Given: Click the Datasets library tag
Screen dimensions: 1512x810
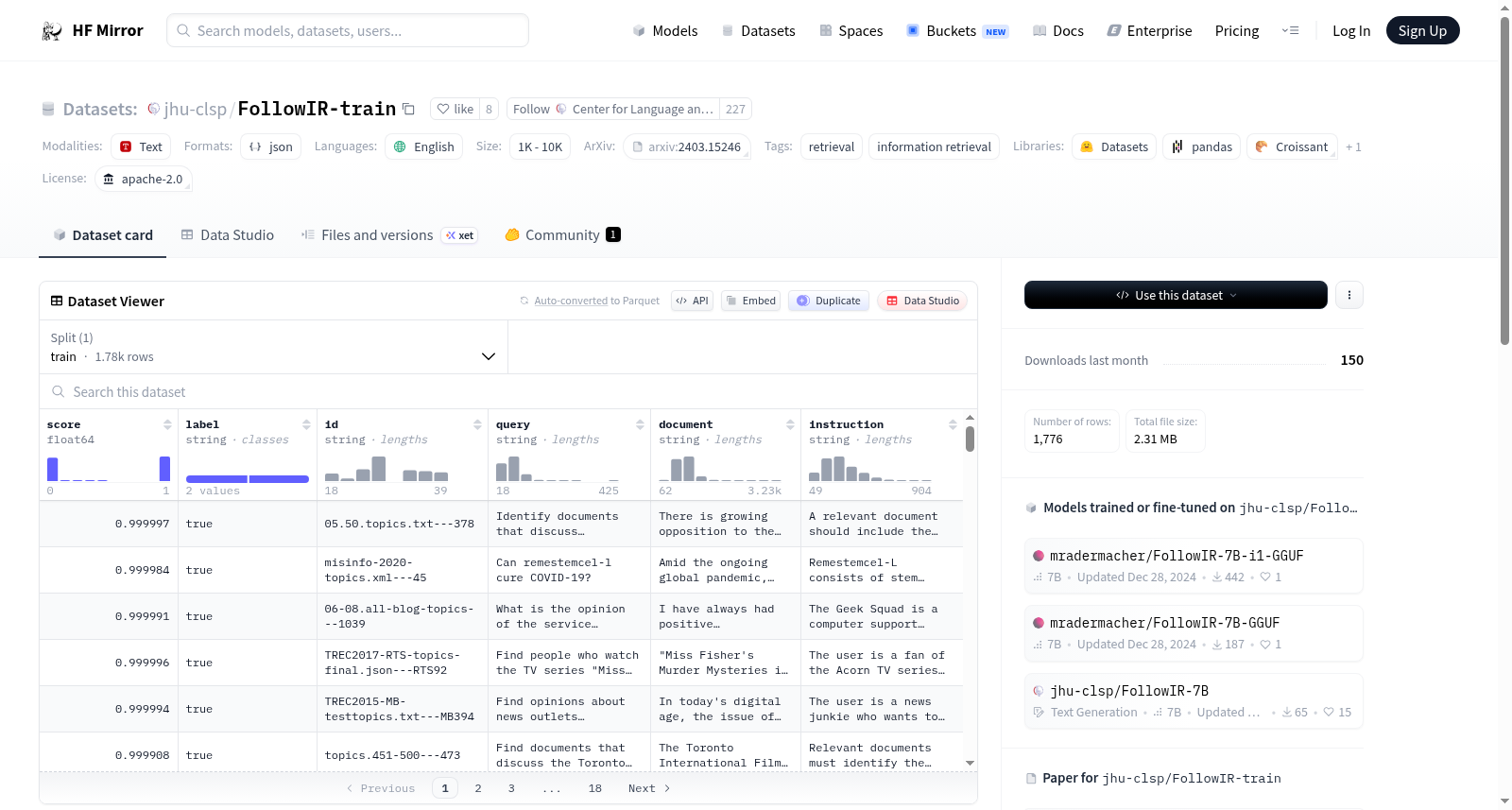Looking at the screenshot, I should point(1114,146).
